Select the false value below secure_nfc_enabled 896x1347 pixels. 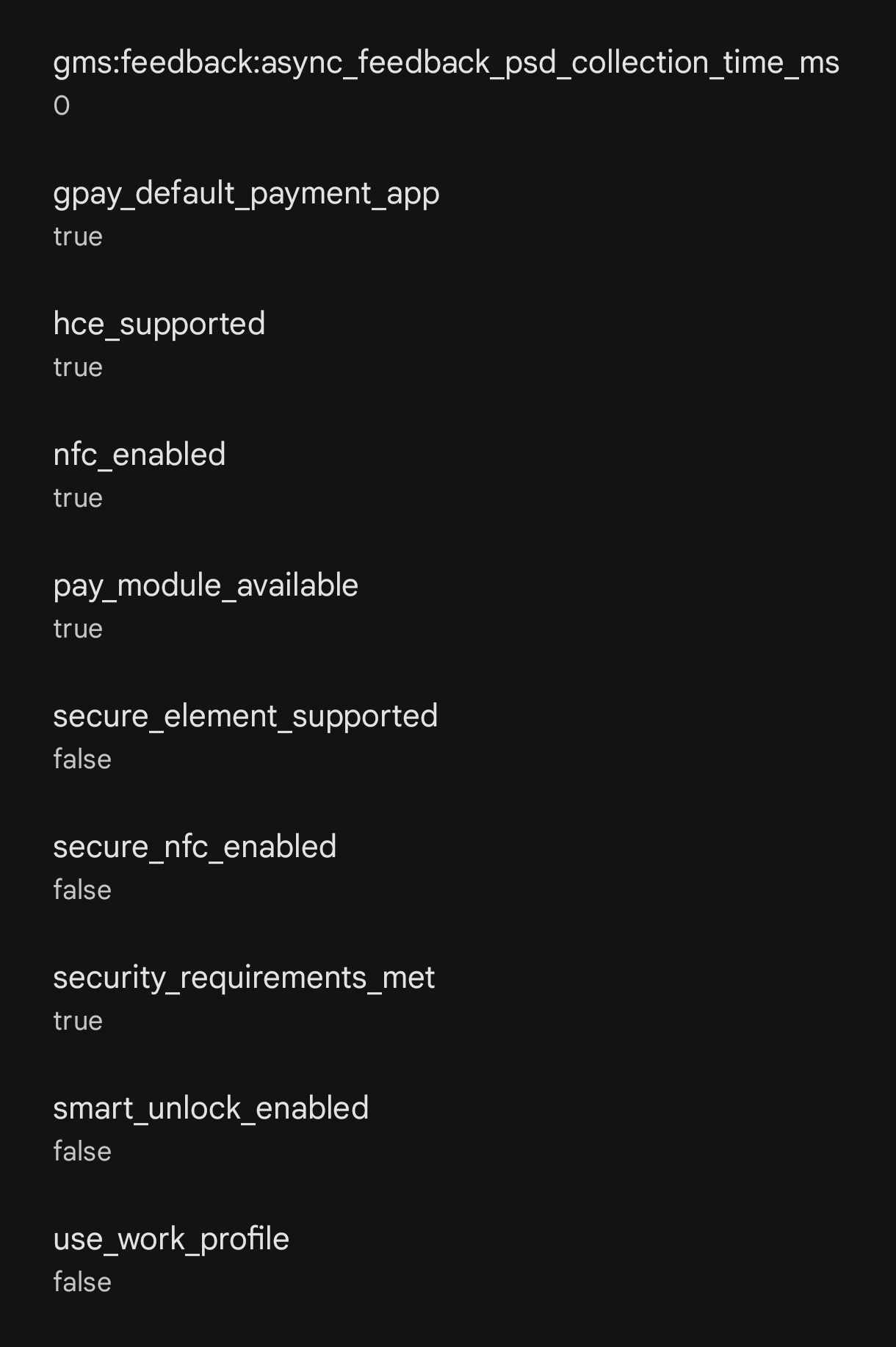pos(82,890)
